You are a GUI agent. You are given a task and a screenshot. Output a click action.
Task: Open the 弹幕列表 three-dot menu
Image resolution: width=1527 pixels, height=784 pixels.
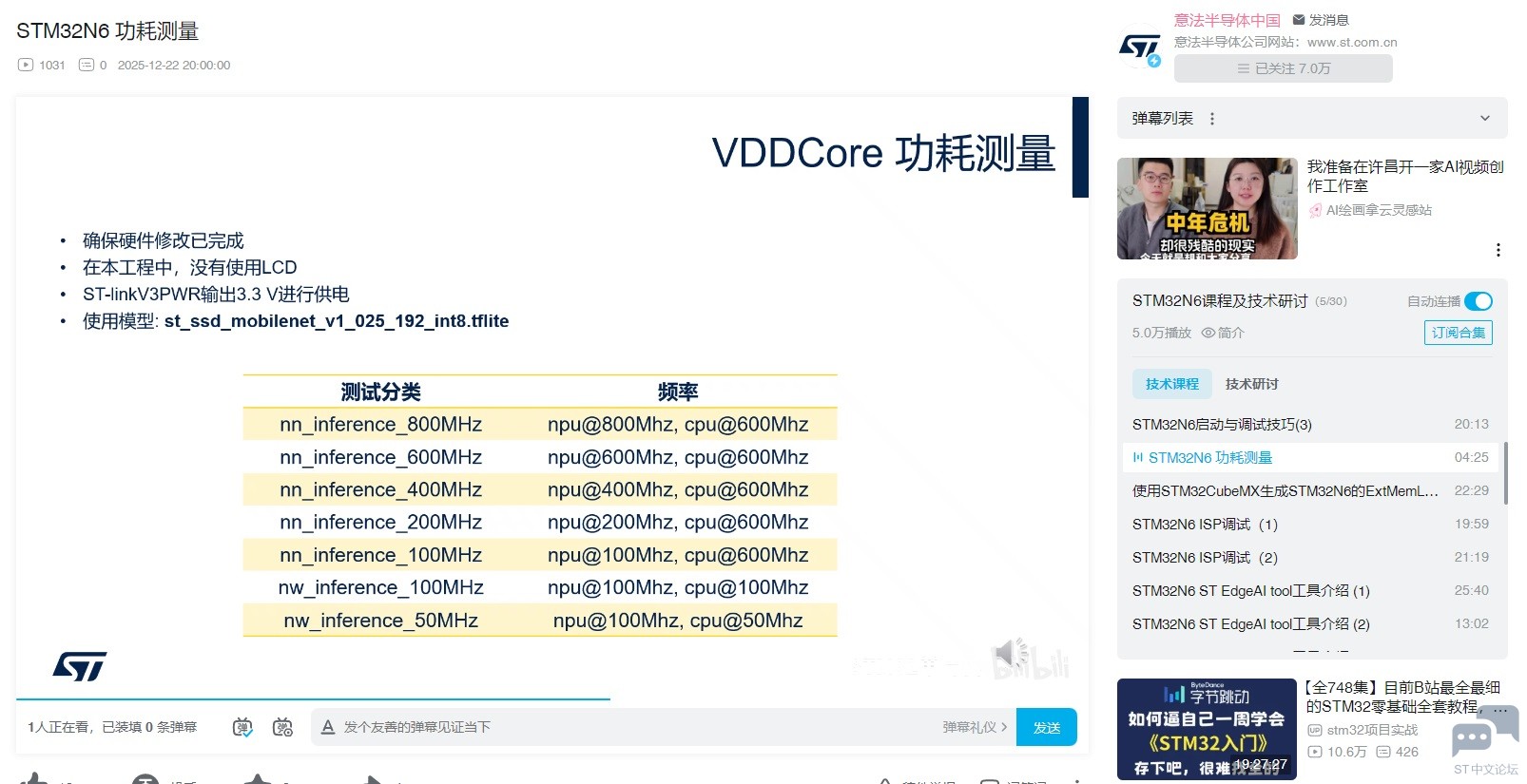pos(1211,119)
